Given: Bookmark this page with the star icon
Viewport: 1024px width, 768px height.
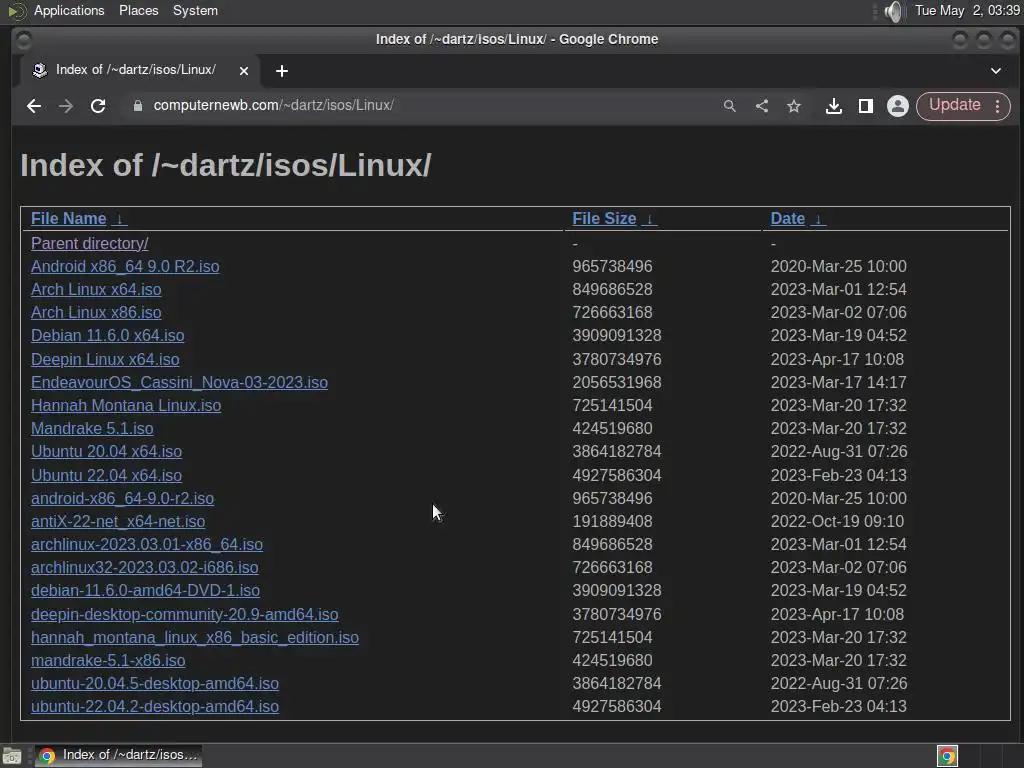Looking at the screenshot, I should [793, 106].
